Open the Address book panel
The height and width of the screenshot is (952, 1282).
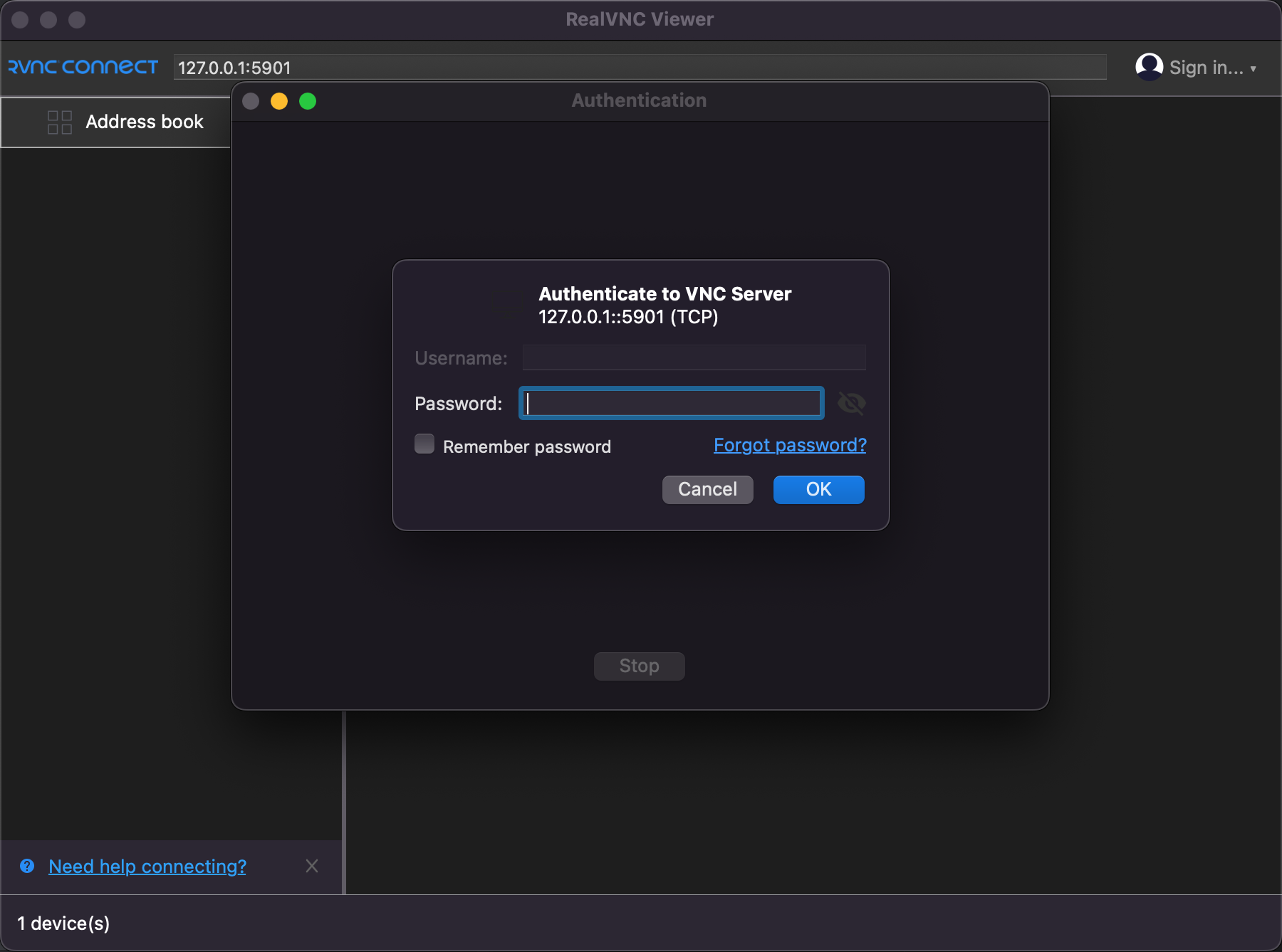coord(144,122)
